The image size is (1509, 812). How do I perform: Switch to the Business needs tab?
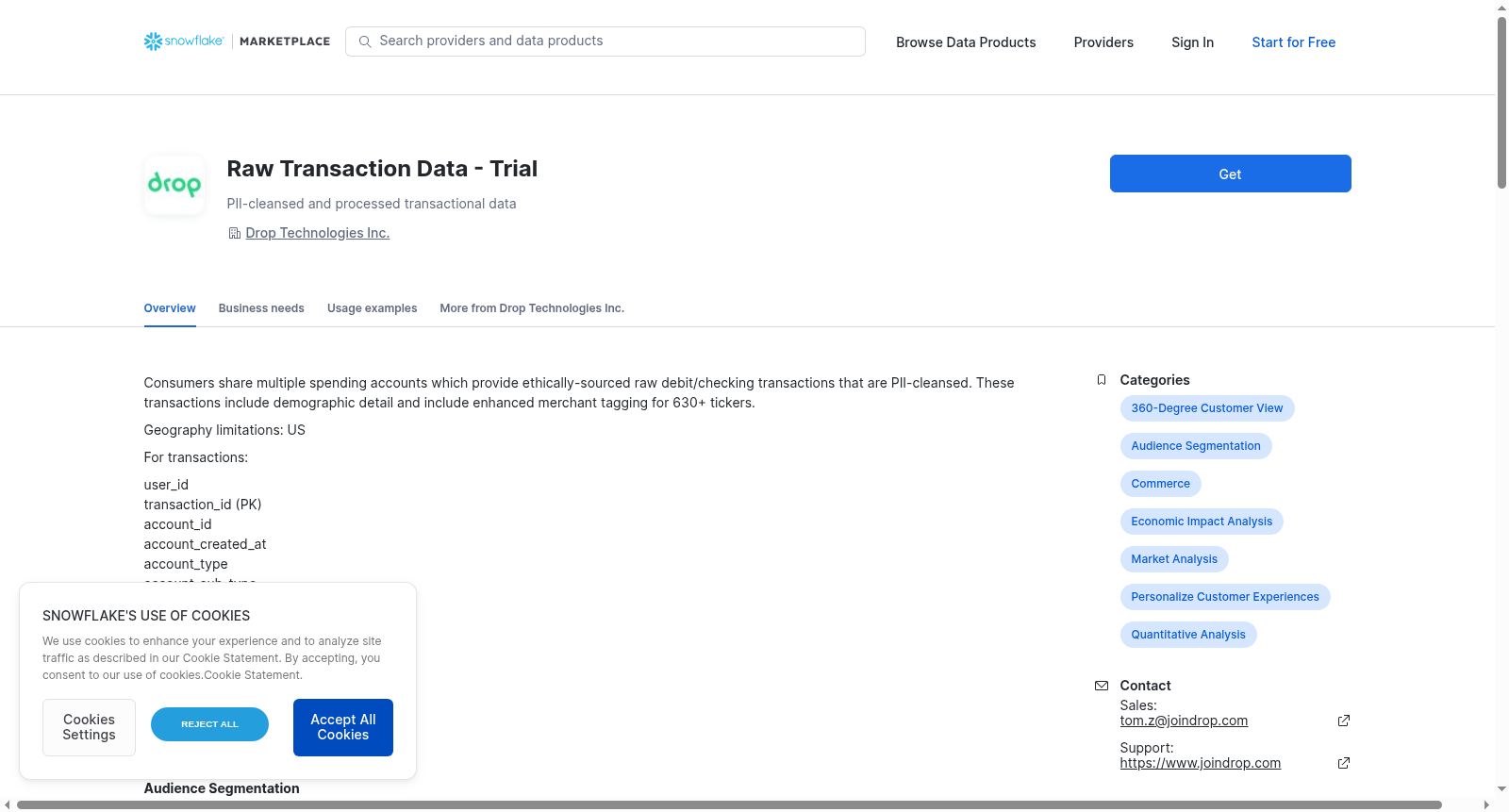point(261,308)
